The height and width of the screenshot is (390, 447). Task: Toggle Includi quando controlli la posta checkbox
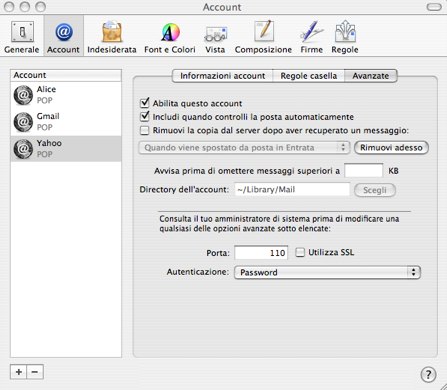click(x=144, y=117)
